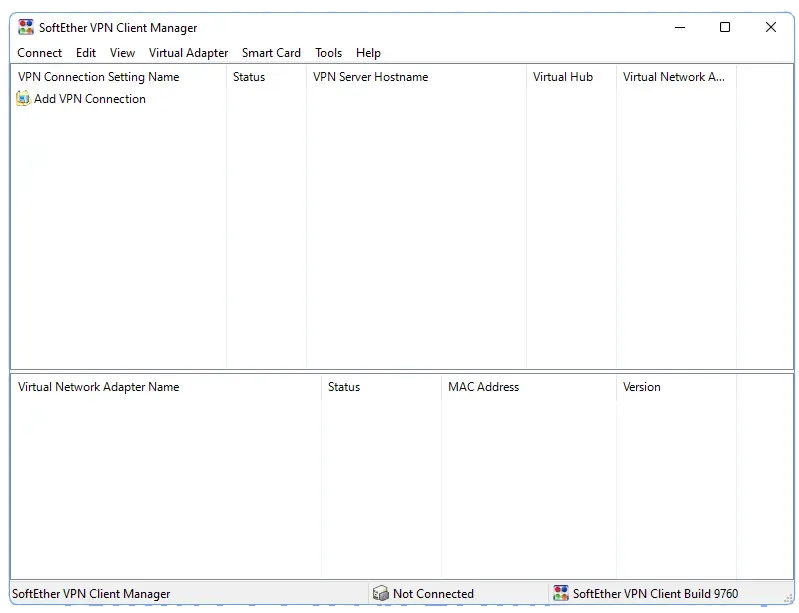Viewport: 799px width, 613px height.
Task: Open the Connect menu
Action: point(40,53)
